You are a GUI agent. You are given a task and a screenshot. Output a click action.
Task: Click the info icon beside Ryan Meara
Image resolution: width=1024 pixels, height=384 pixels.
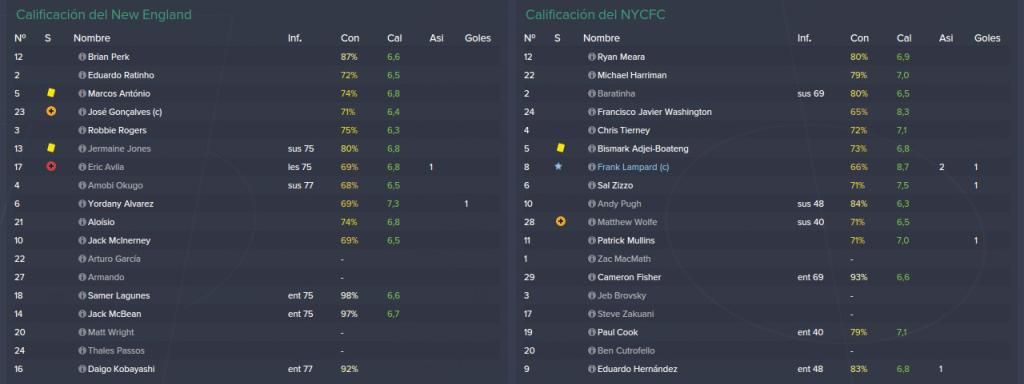point(592,57)
